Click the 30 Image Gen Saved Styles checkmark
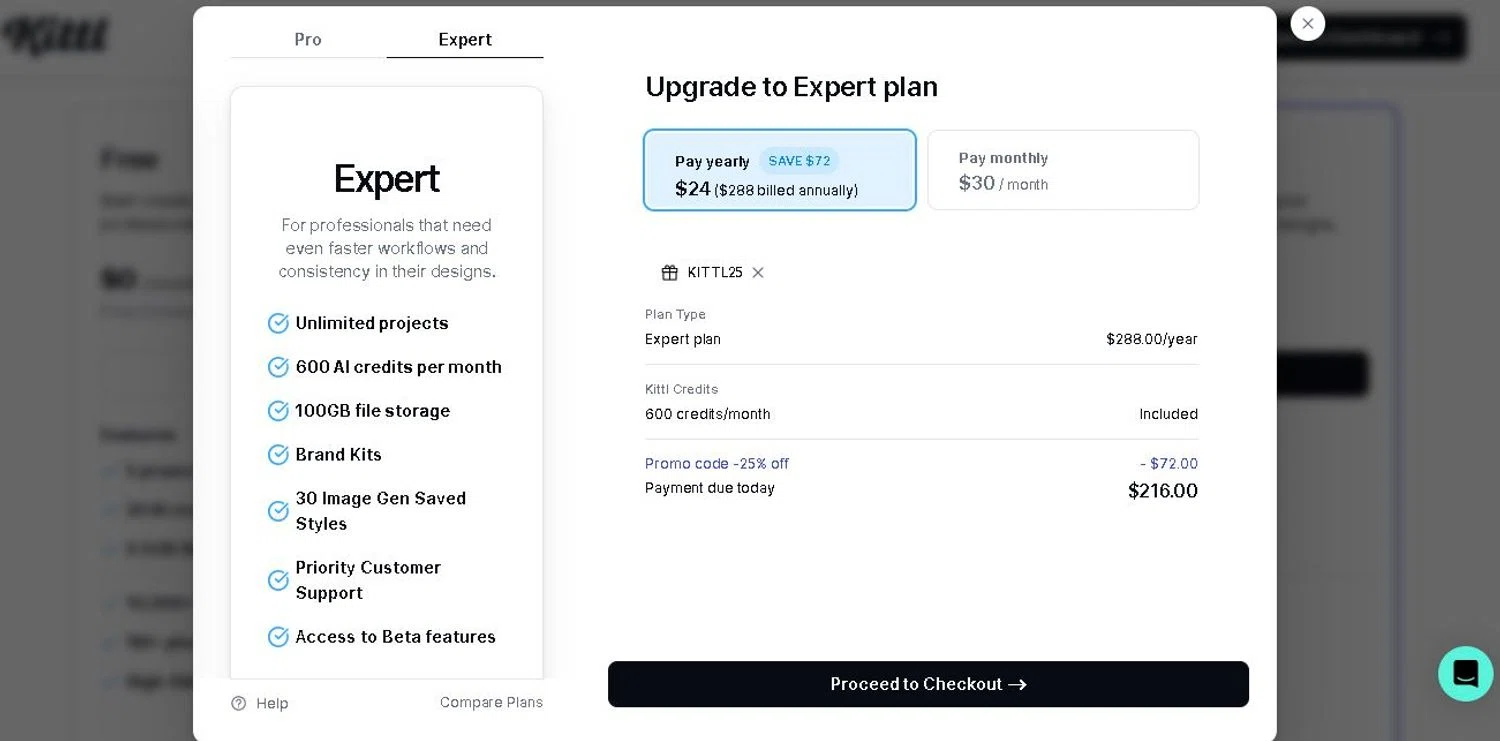 pyautogui.click(x=278, y=511)
